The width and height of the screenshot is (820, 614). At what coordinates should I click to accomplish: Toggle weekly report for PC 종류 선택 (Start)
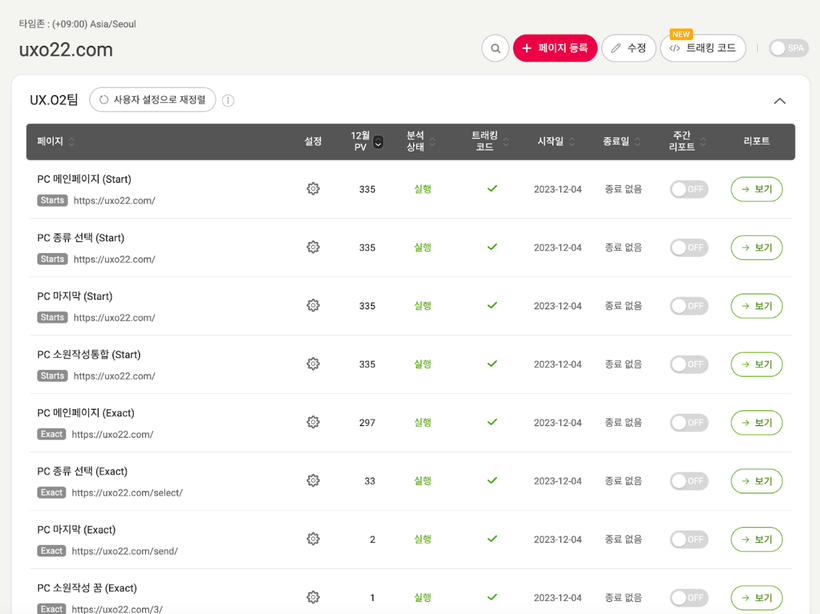(x=689, y=247)
